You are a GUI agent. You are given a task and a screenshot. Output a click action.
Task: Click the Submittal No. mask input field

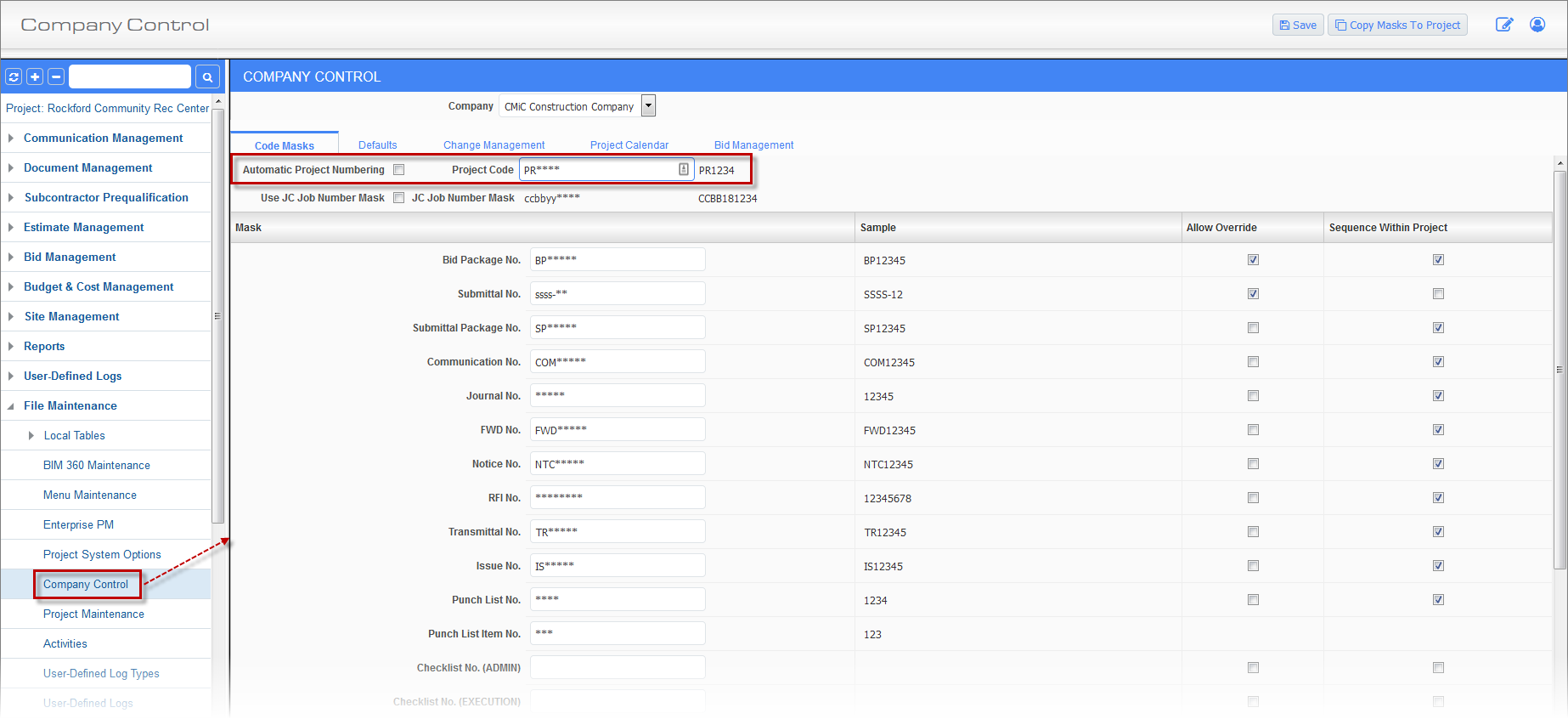[x=618, y=294]
